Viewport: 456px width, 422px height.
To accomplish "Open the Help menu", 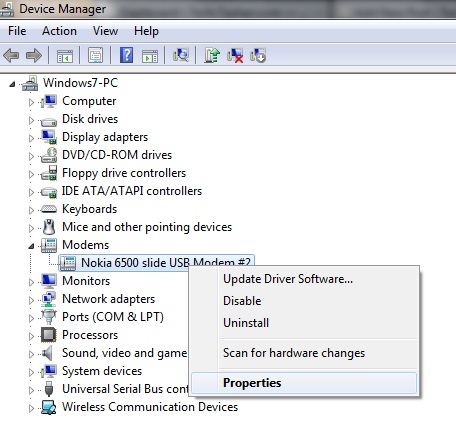I will coord(146,31).
